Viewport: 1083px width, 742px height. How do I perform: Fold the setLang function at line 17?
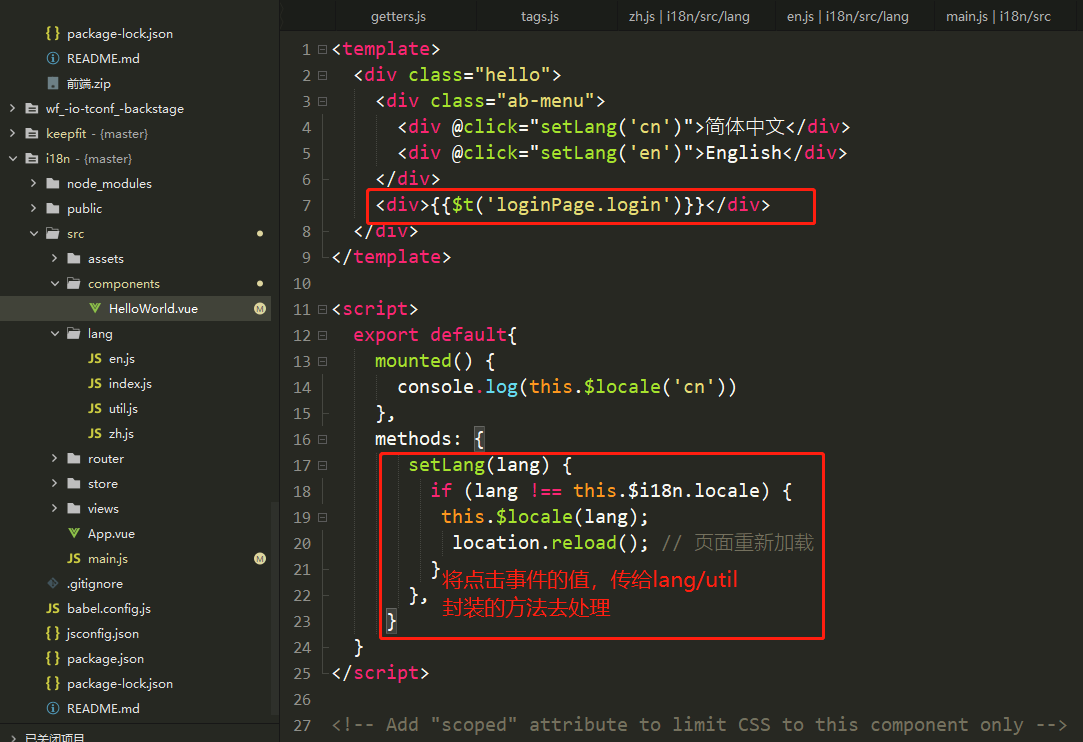click(322, 466)
